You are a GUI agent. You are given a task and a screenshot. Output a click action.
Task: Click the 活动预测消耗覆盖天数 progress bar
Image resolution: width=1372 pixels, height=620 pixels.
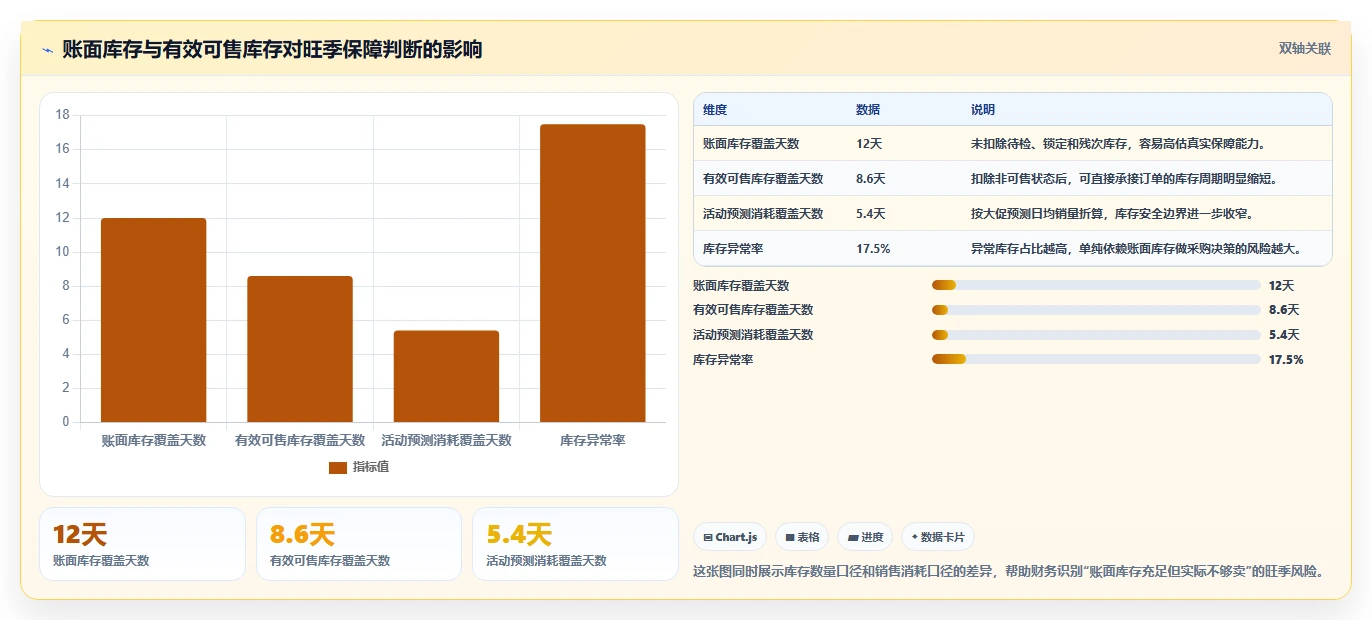tap(1096, 335)
